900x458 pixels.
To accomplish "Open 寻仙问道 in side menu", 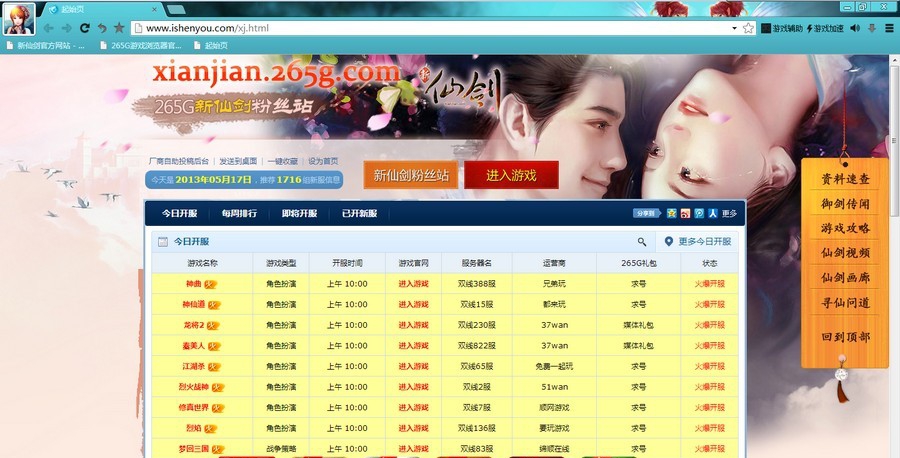I will pos(845,302).
